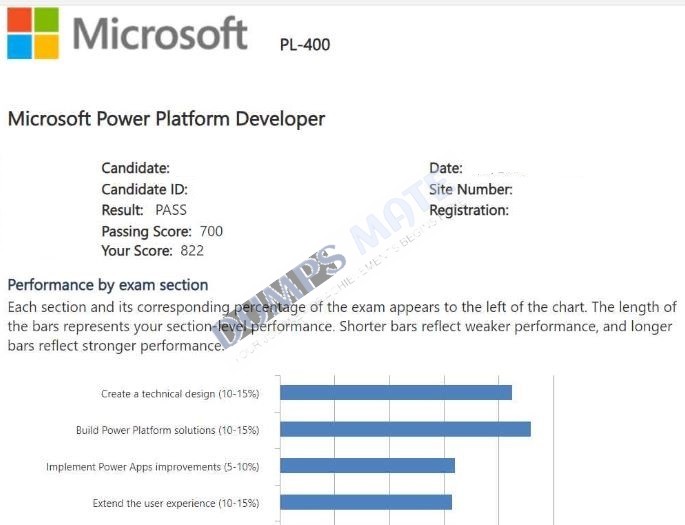Click the Microsoft Power Platform Developer heading
Viewport: 685px width, 525px height.
(166, 119)
